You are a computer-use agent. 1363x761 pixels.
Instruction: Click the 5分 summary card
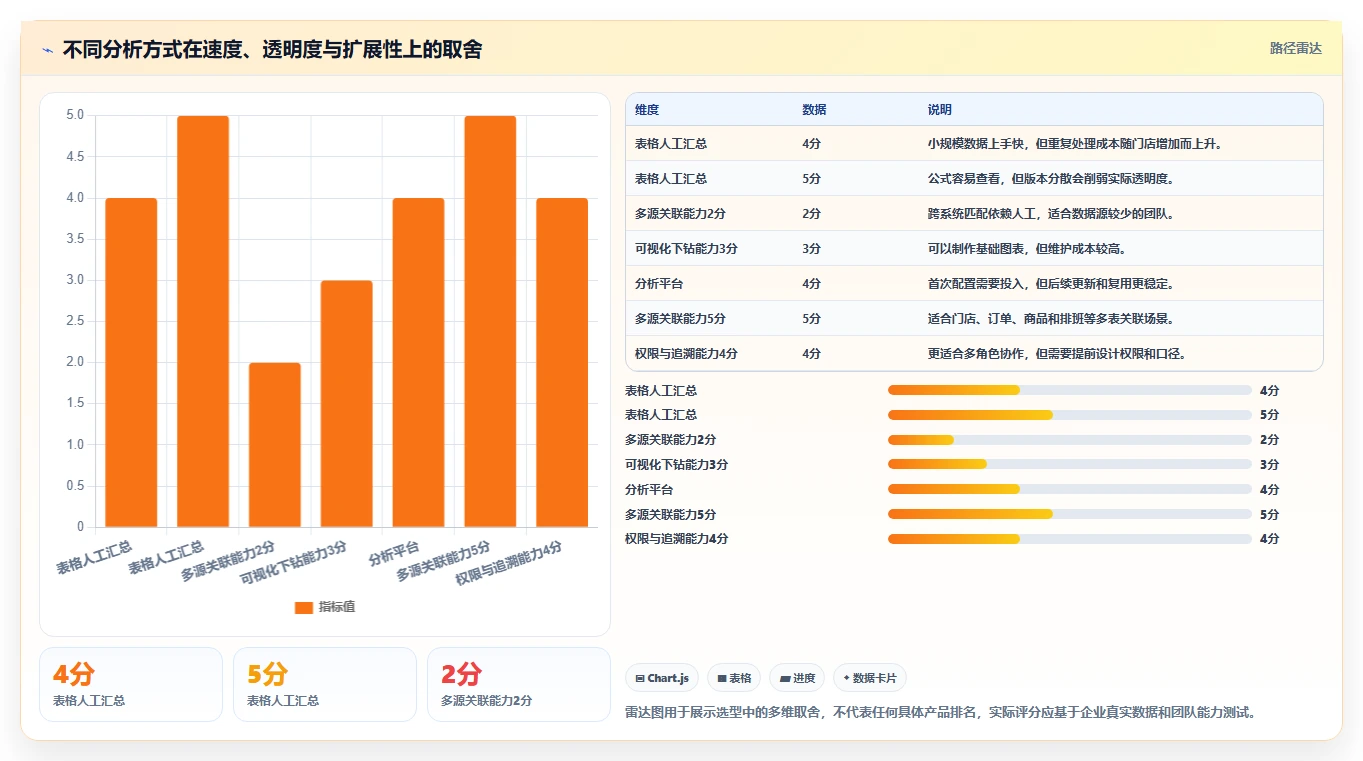click(325, 684)
